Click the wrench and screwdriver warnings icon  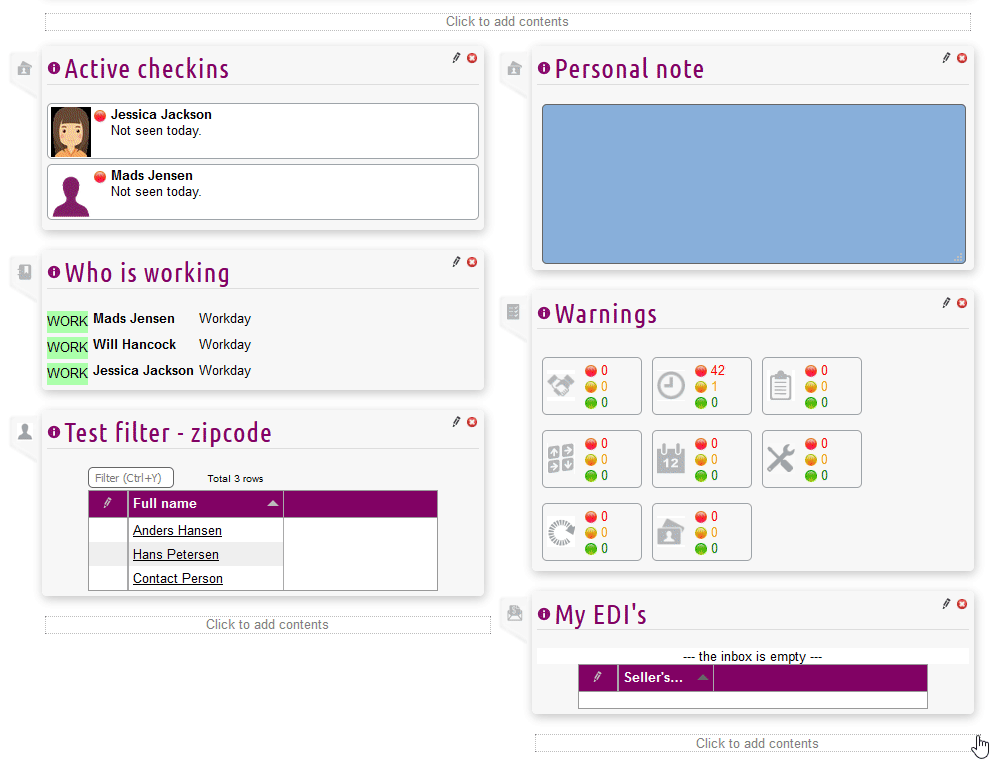point(781,459)
